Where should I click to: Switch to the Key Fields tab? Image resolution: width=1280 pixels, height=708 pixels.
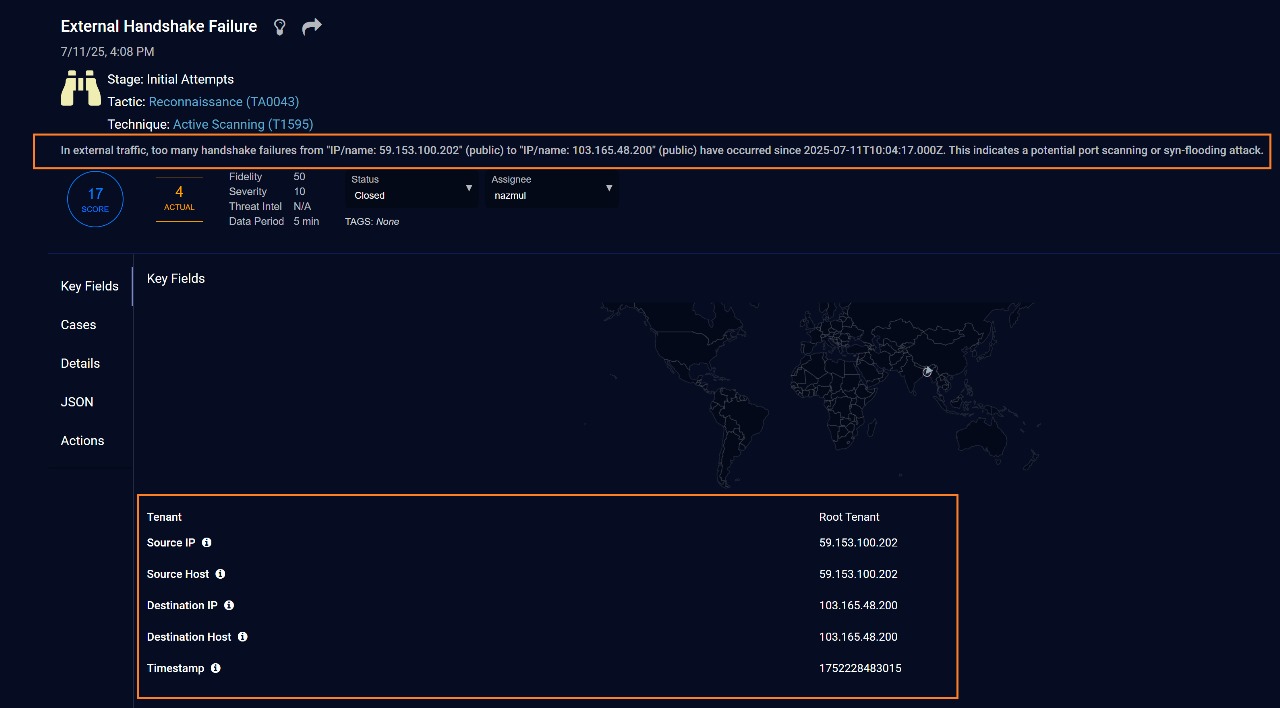89,286
